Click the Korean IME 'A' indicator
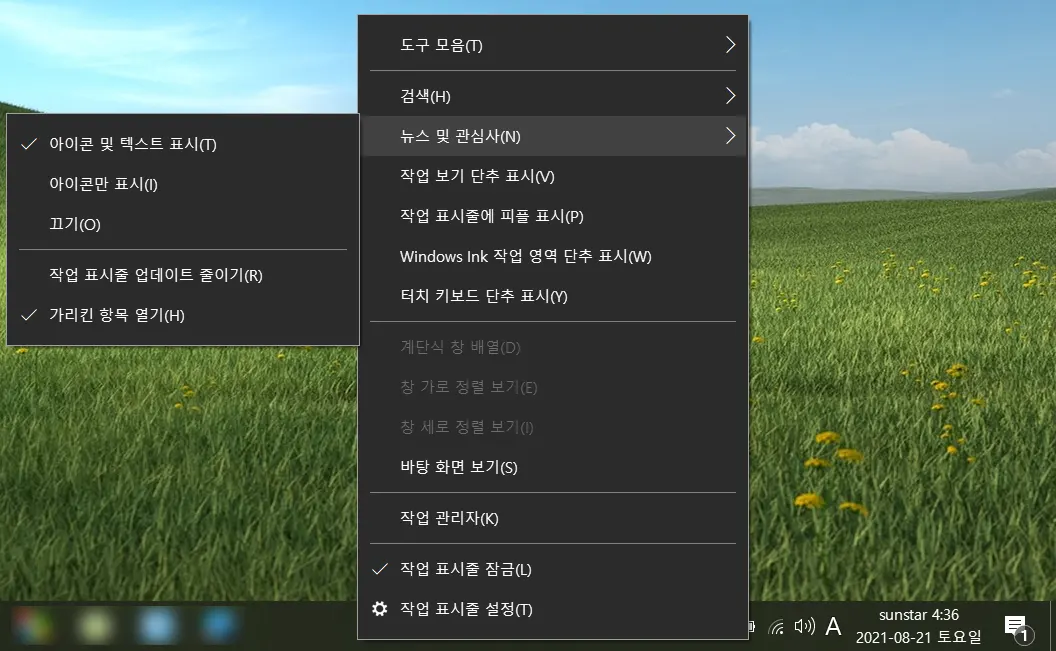 pos(832,627)
